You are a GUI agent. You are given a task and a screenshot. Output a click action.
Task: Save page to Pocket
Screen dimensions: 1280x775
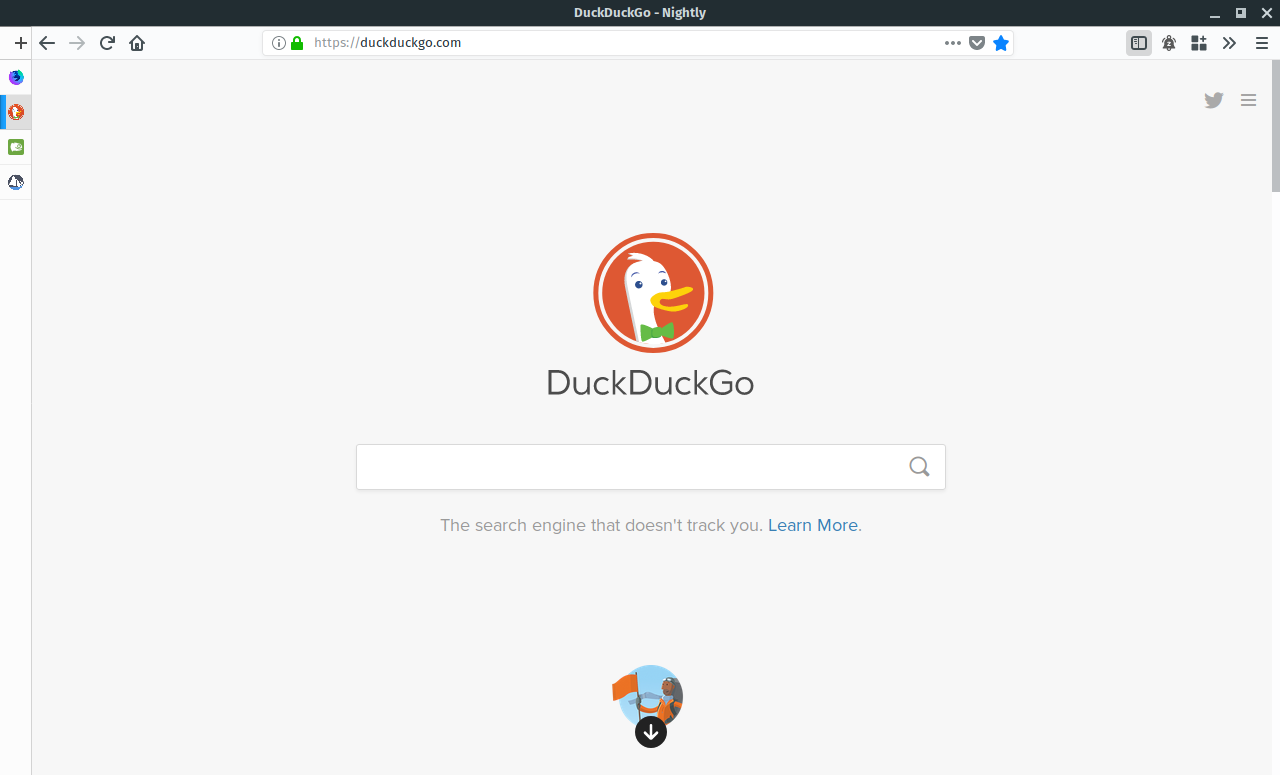click(x=977, y=43)
